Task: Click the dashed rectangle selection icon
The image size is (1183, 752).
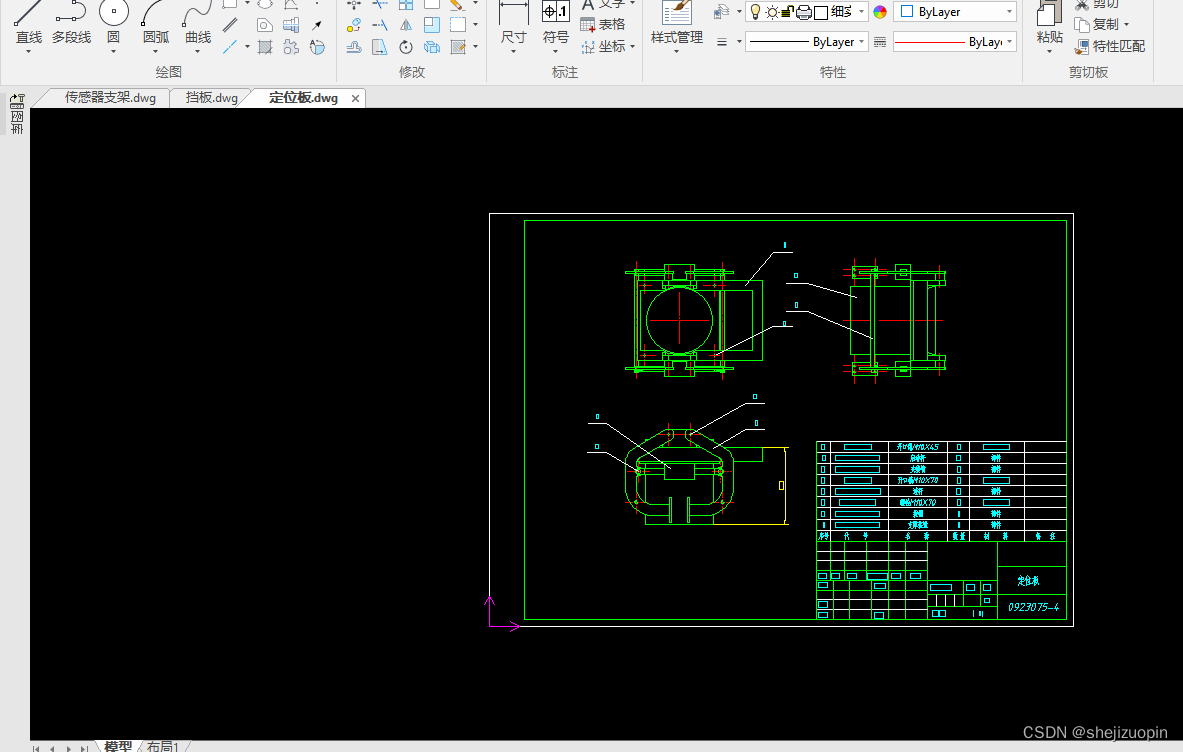Action: coord(458,25)
